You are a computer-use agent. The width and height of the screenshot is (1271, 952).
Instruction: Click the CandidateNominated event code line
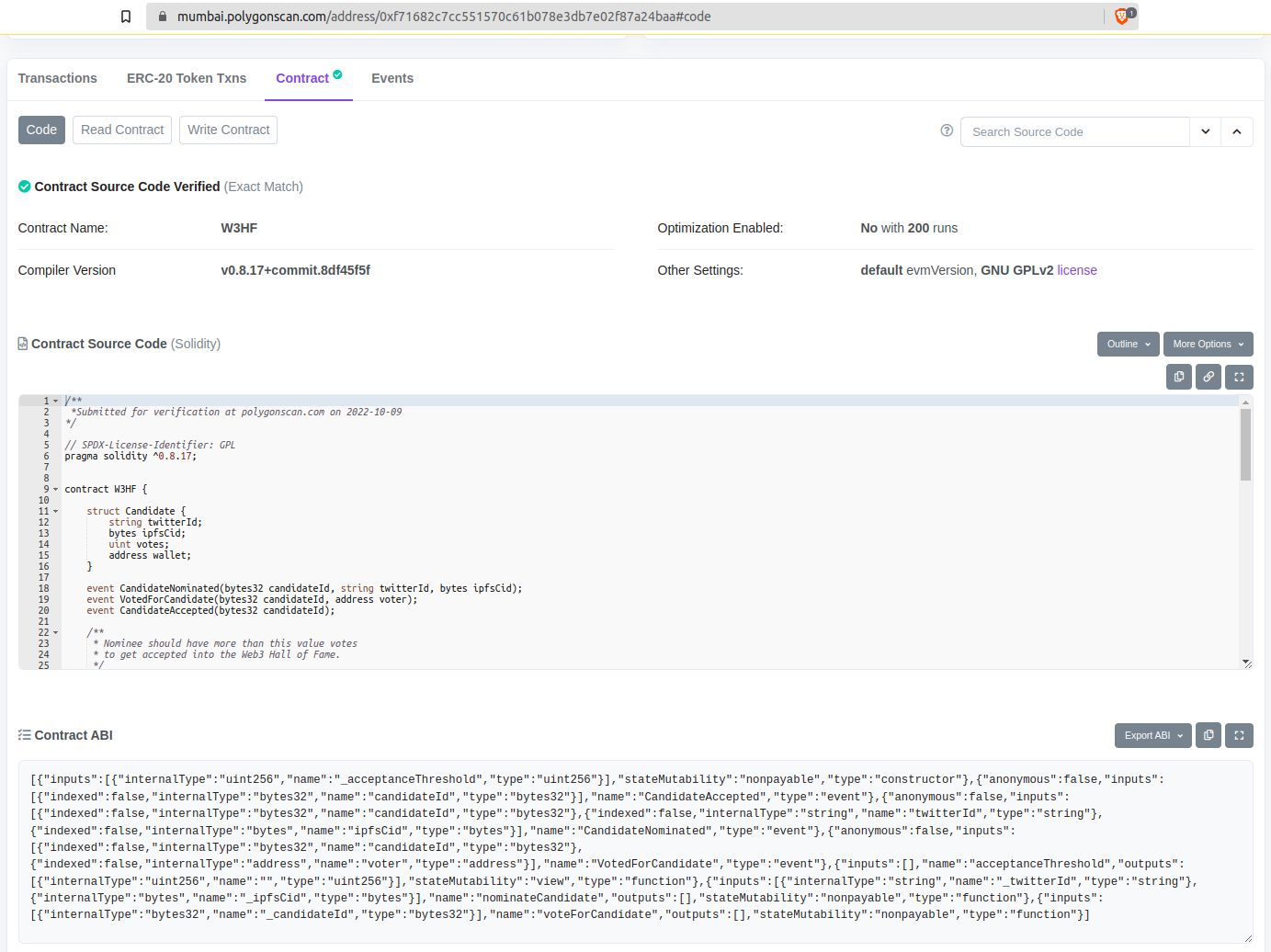click(x=304, y=588)
